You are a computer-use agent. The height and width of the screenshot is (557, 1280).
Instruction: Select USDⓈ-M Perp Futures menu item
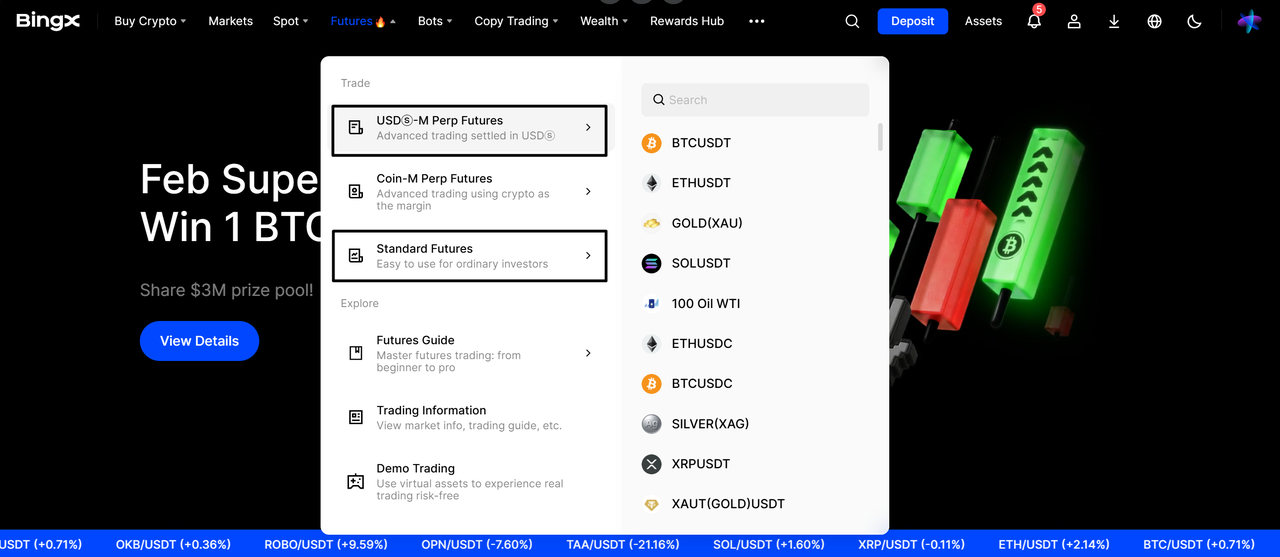469,128
